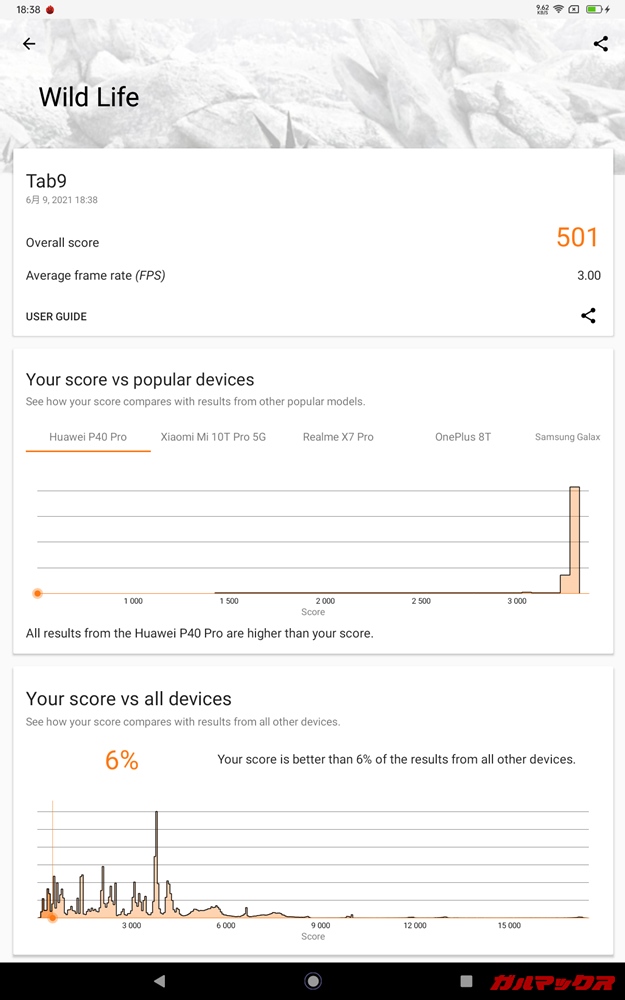Tap the Wild Life title heading
This screenshot has height=1000, width=625.
89,98
